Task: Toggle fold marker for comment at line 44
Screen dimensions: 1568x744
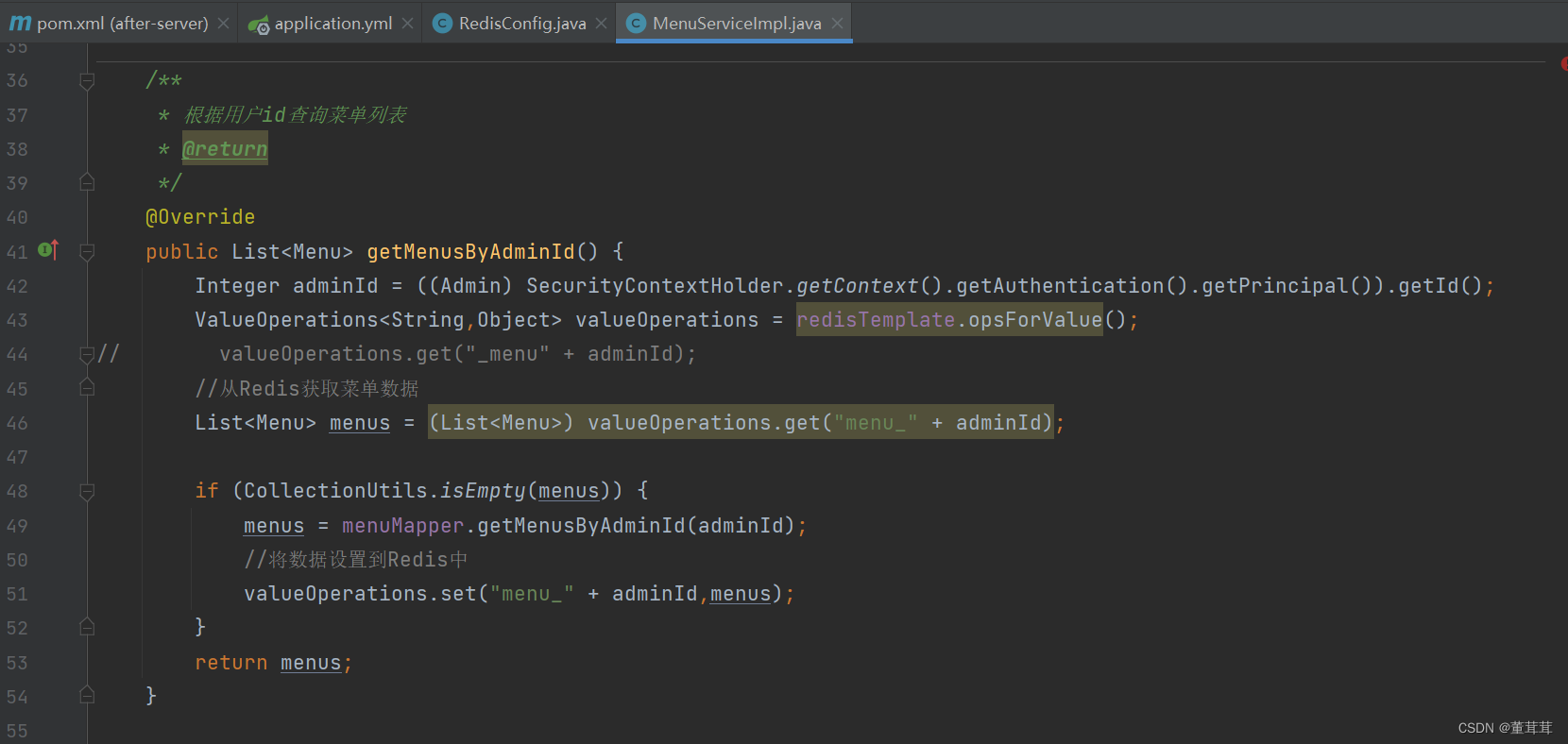Action: coord(87,355)
